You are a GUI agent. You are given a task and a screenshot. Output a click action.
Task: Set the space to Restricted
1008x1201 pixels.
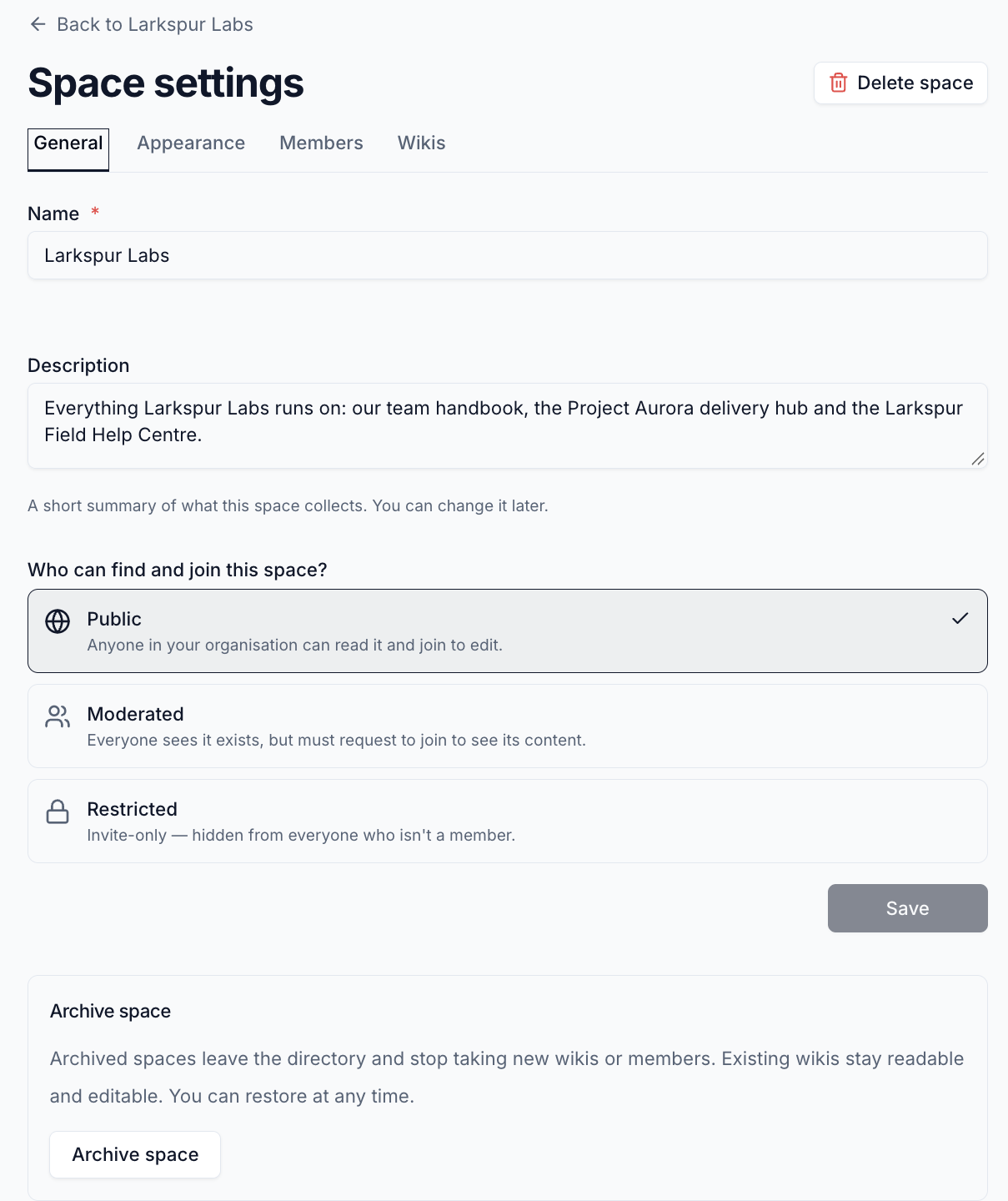point(508,821)
